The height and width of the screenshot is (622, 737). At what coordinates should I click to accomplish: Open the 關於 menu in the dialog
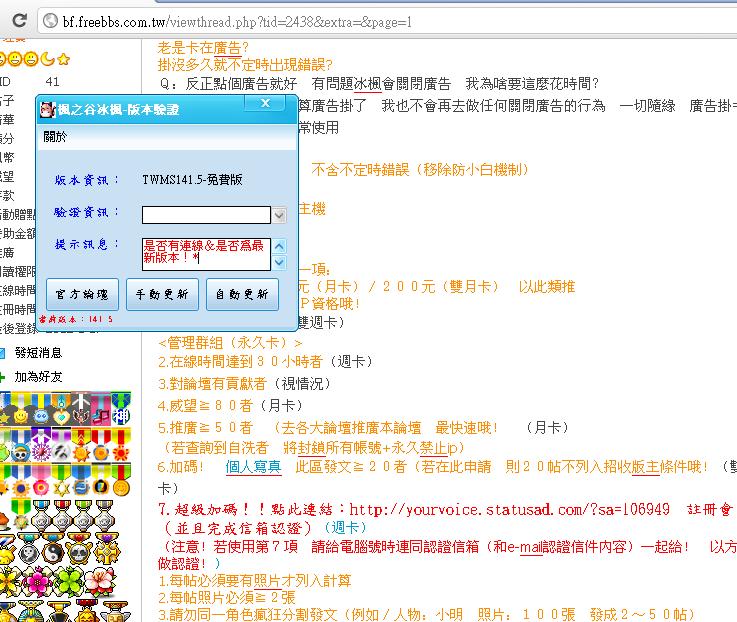point(55,137)
